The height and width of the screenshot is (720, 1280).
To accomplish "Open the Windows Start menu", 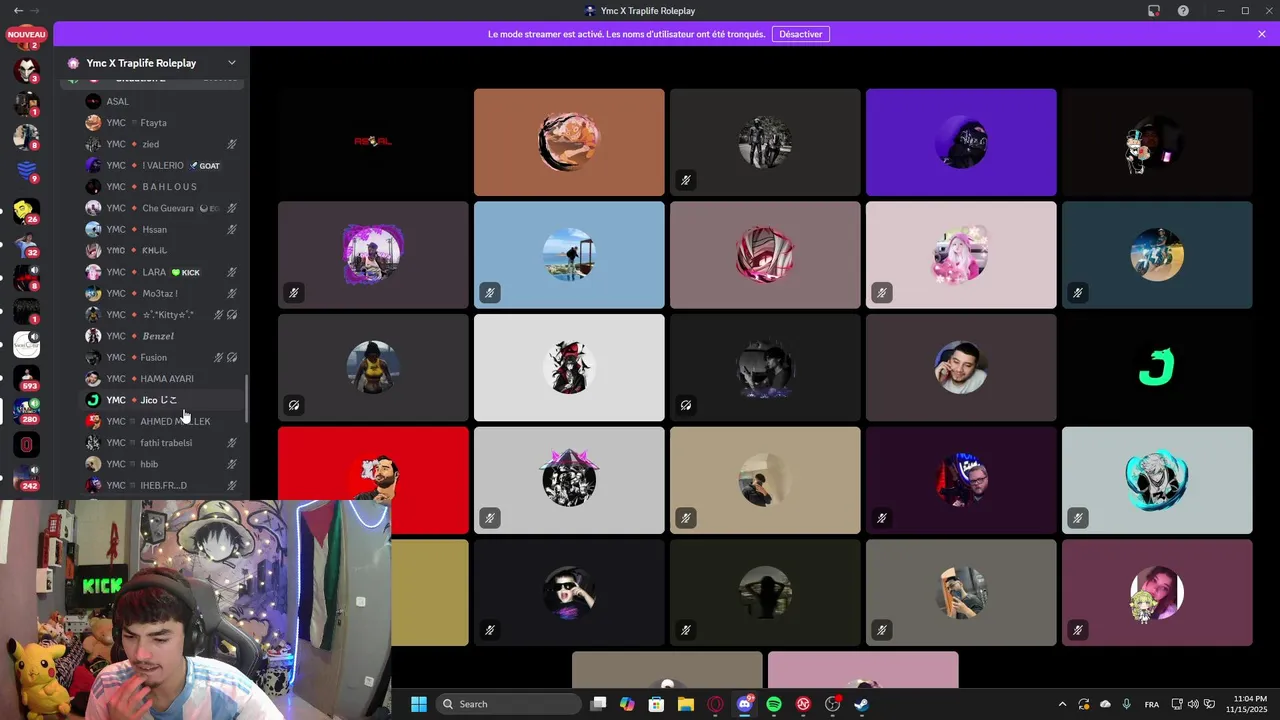I will click(419, 704).
